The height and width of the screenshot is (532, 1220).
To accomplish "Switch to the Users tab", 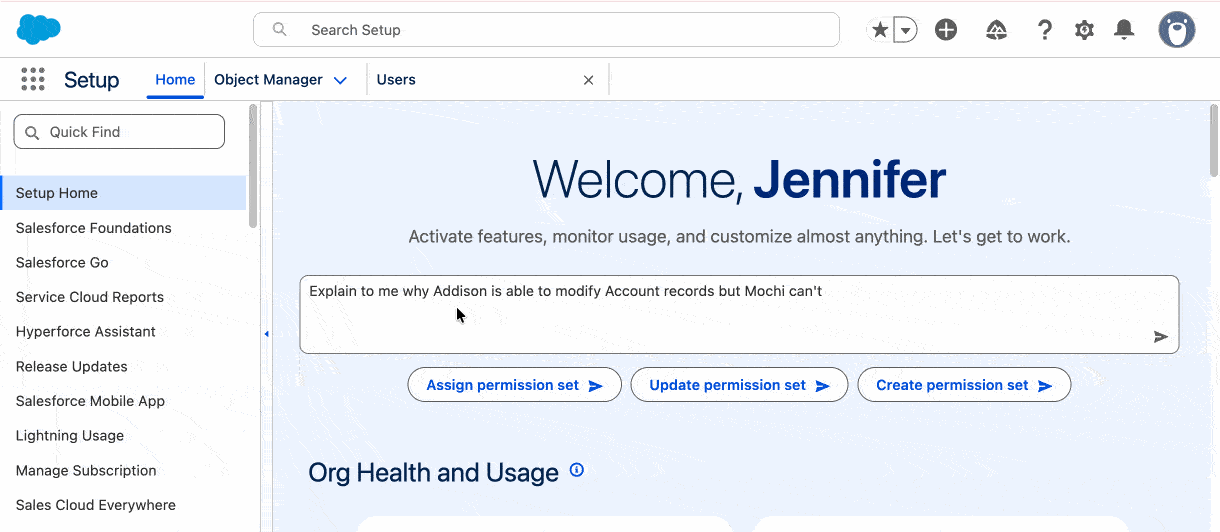I will pyautogui.click(x=397, y=80).
